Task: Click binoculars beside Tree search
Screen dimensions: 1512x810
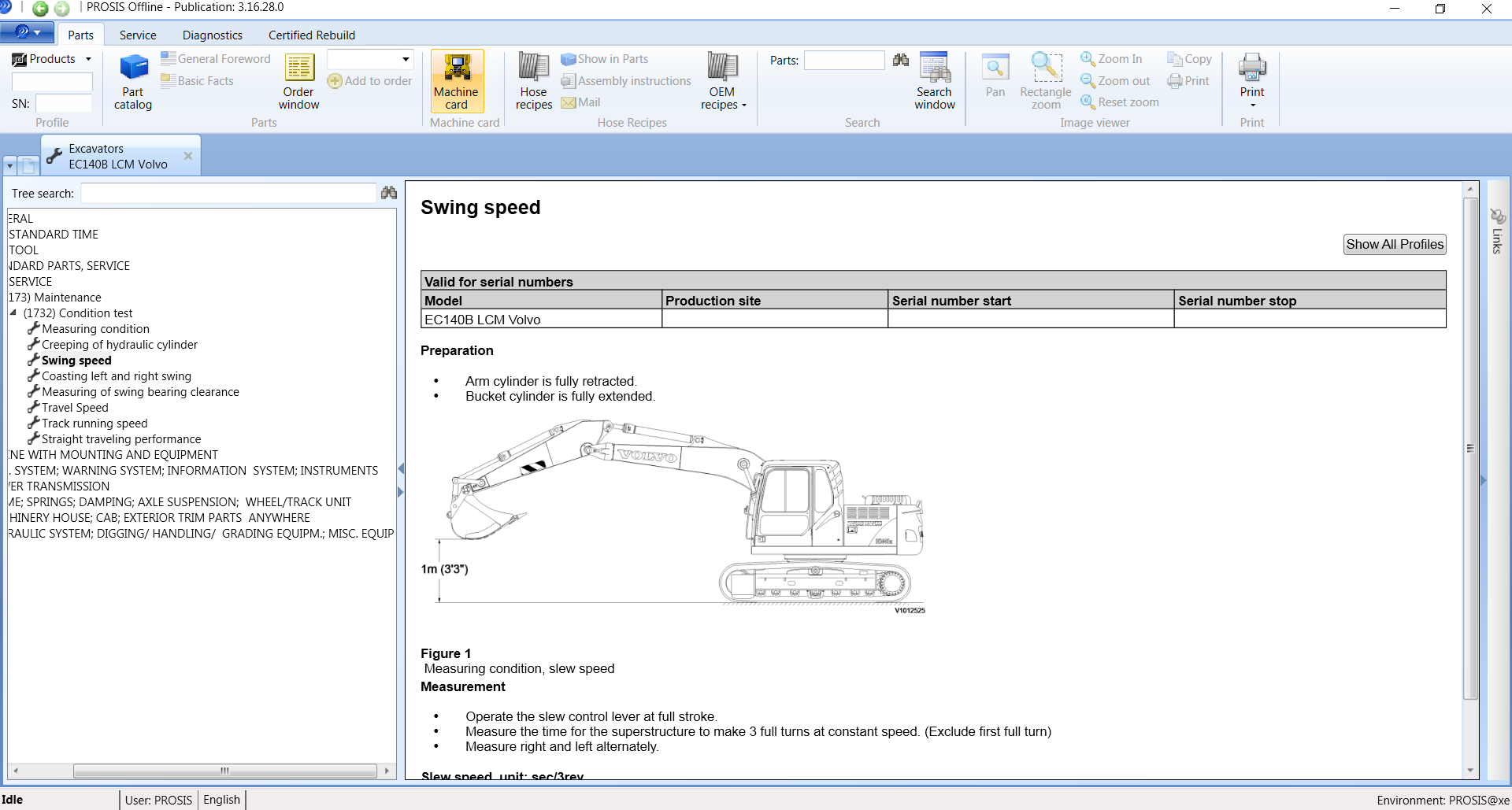Action: 389,193
